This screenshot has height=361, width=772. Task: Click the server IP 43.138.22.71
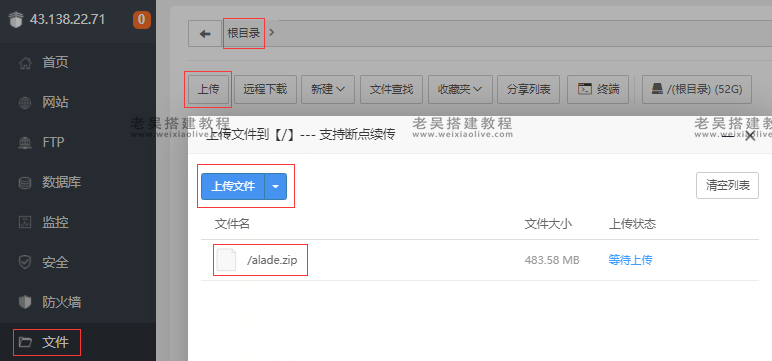click(67, 20)
